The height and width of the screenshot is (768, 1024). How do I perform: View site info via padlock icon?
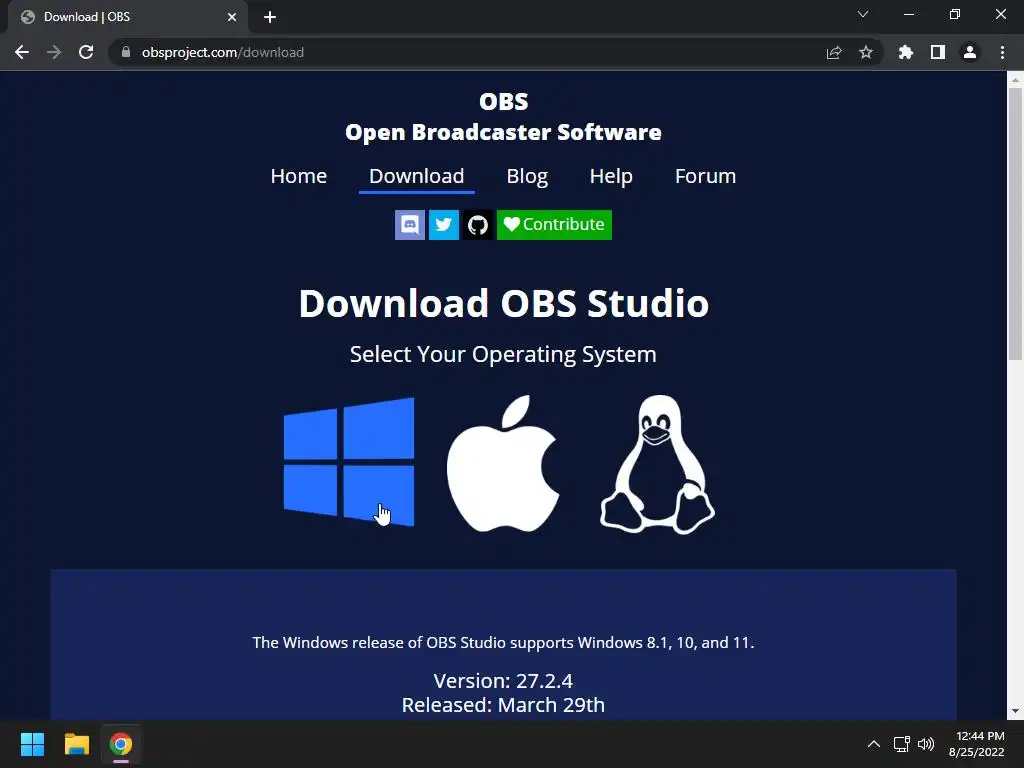coord(126,52)
